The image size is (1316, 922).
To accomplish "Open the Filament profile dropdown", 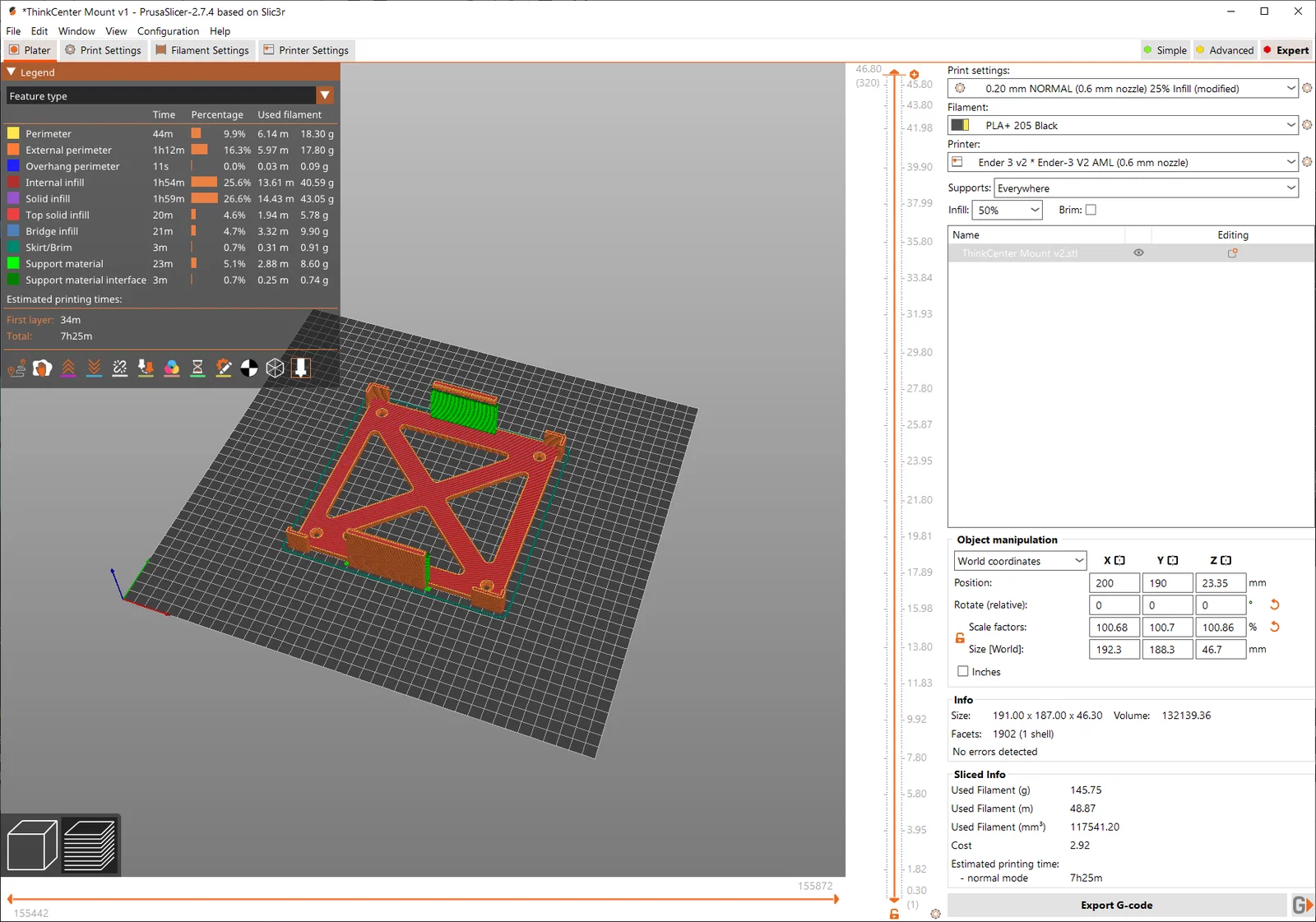I will click(1123, 125).
